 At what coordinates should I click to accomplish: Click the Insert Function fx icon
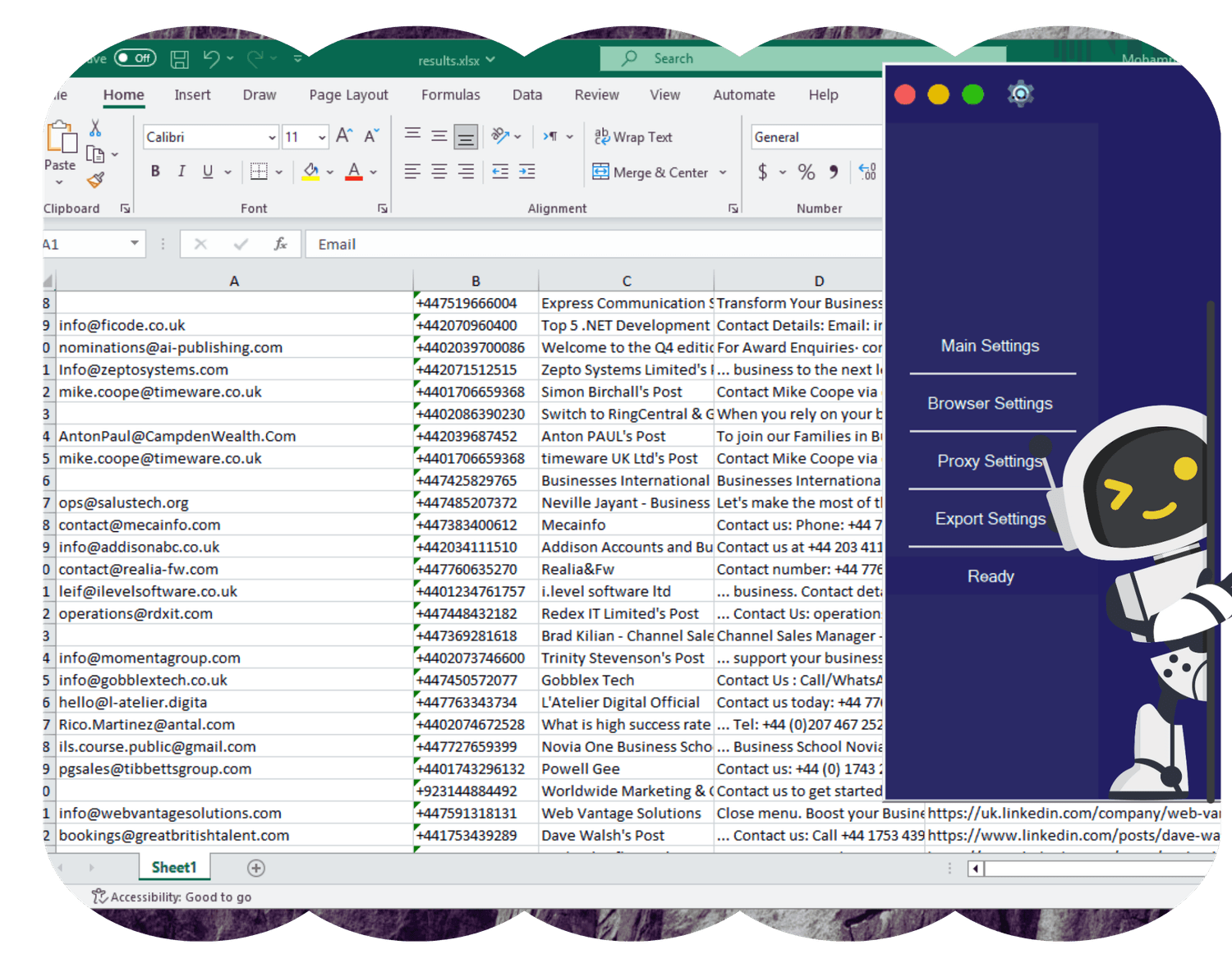[280, 244]
